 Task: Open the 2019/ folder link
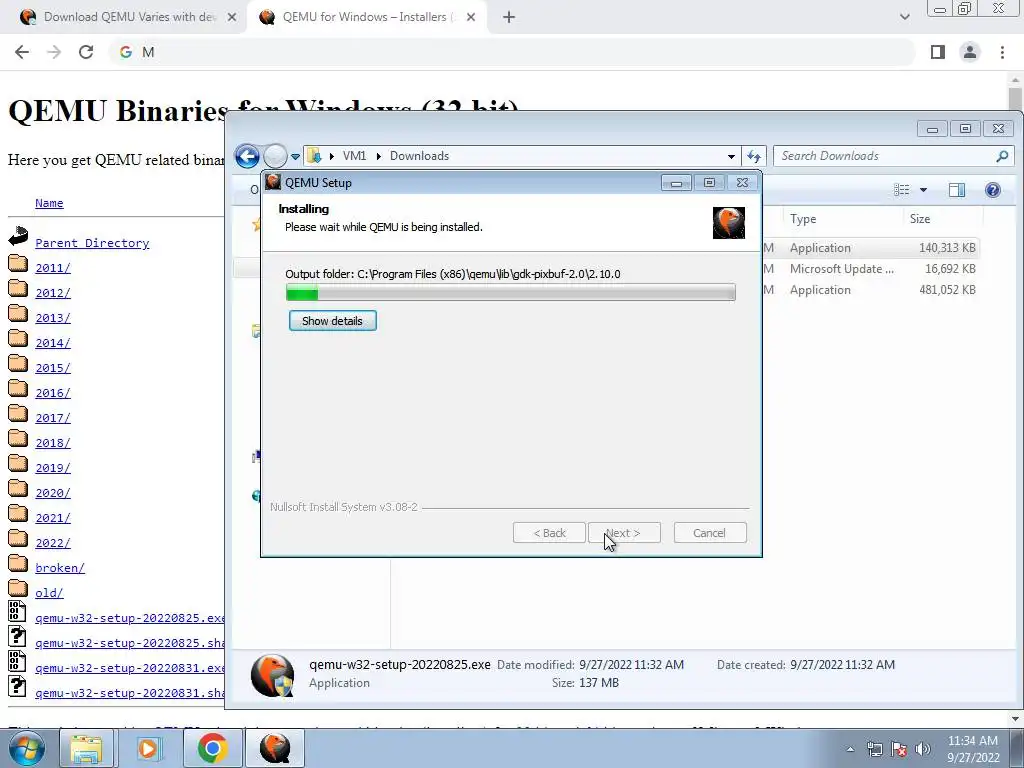[53, 468]
